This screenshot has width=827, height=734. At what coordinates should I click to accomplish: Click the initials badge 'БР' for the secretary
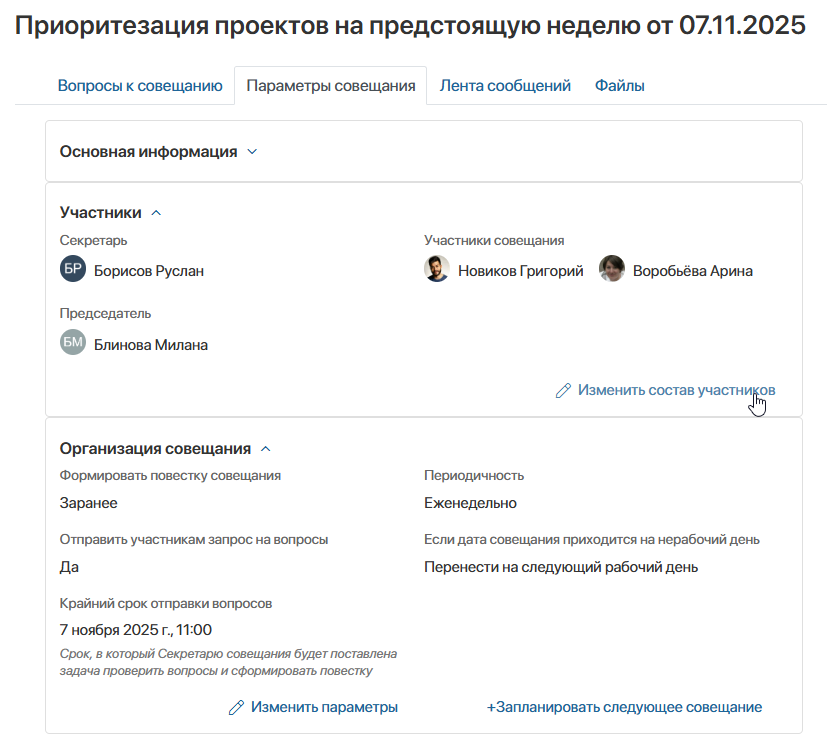(x=71, y=268)
